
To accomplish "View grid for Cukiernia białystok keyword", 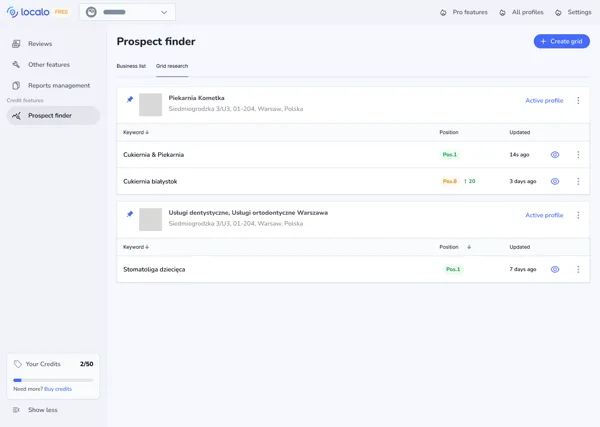I will pyautogui.click(x=555, y=181).
